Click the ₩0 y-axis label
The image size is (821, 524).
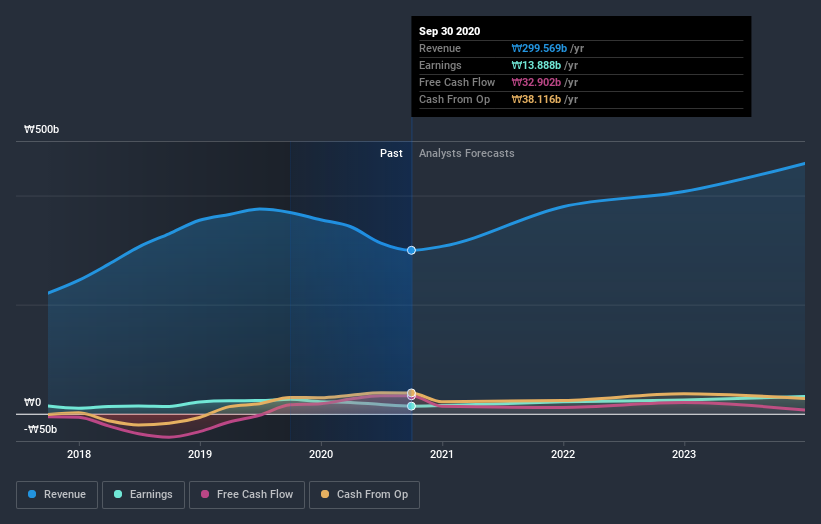tap(32, 402)
